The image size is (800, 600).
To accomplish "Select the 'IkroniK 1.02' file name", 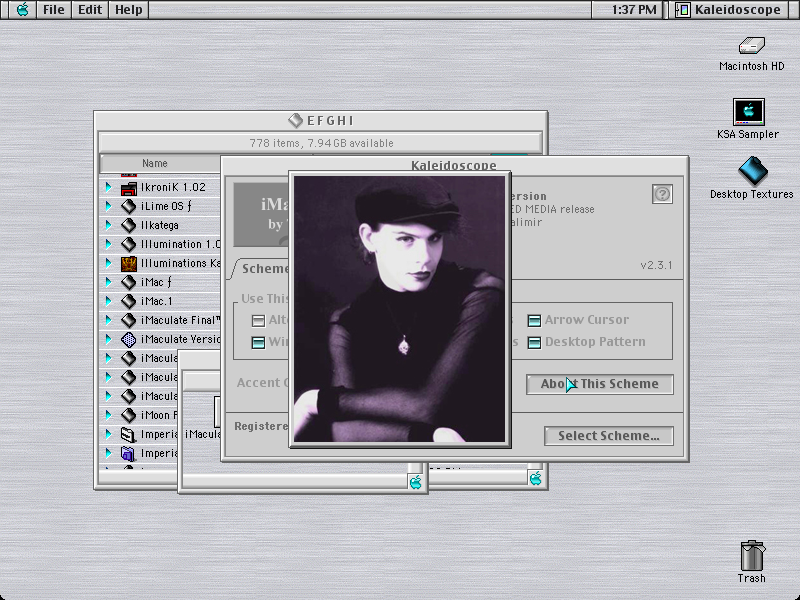I will point(173,187).
